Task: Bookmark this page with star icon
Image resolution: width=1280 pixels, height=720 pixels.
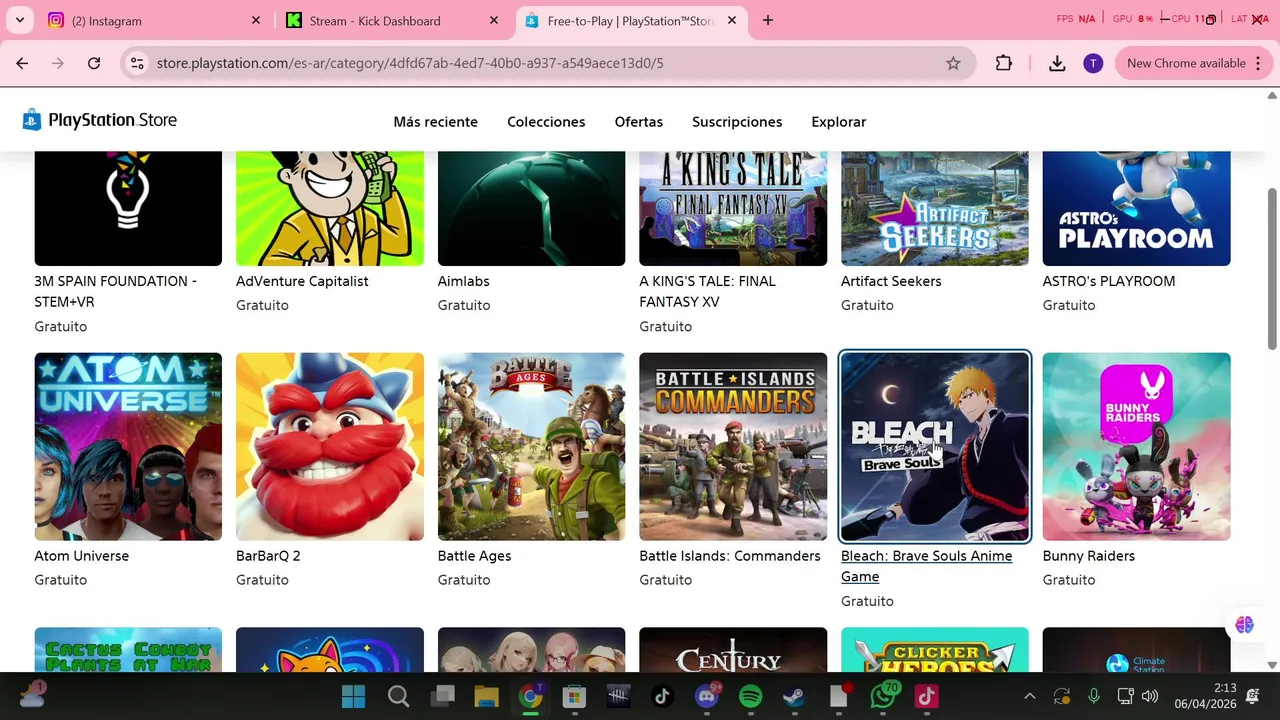Action: [x=953, y=63]
